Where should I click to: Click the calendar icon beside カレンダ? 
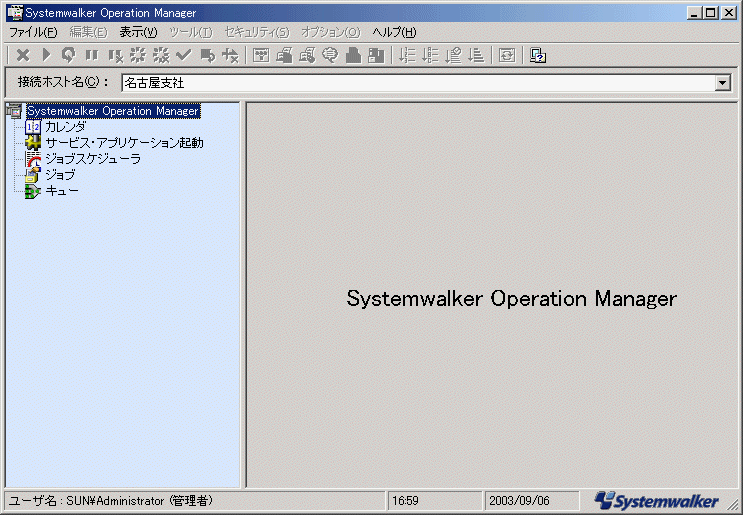(x=33, y=127)
